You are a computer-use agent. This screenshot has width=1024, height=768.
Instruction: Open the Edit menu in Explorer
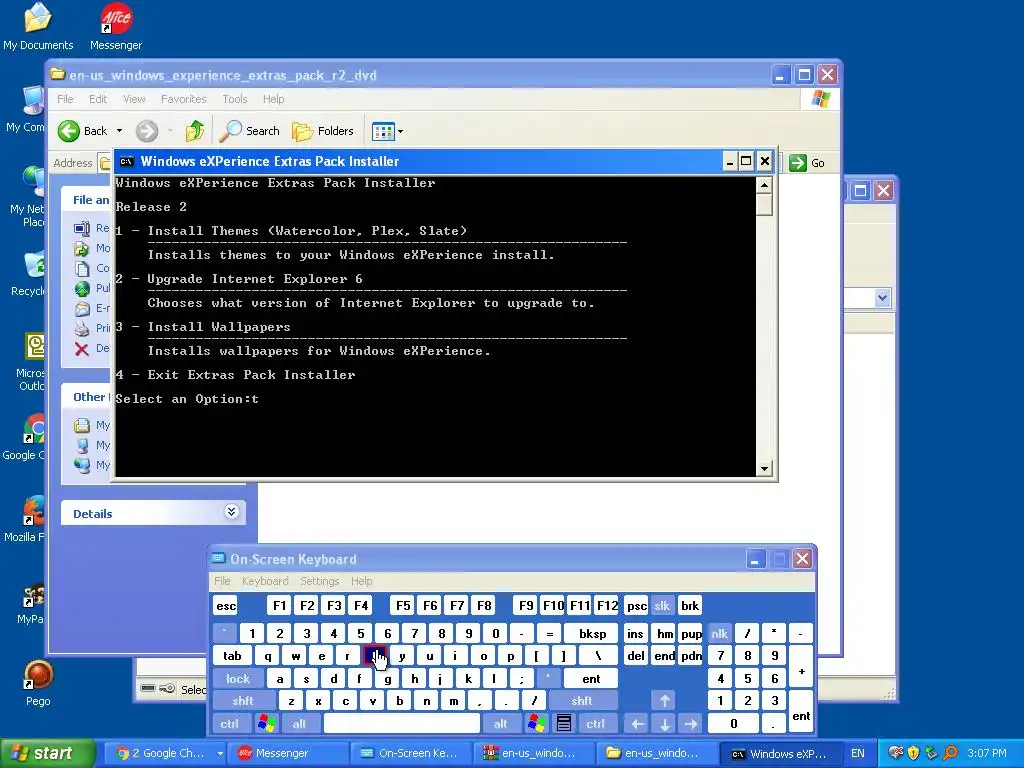point(98,99)
